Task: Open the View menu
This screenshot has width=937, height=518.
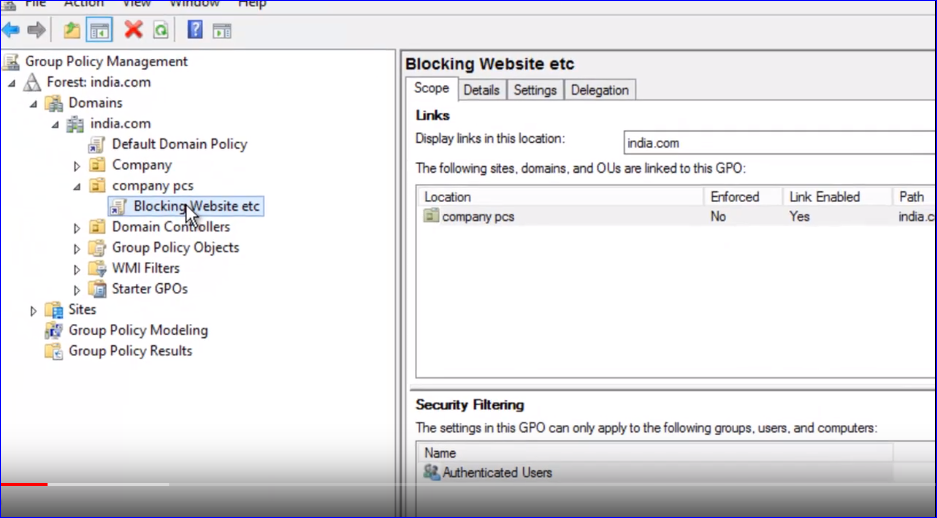Action: tap(136, 4)
